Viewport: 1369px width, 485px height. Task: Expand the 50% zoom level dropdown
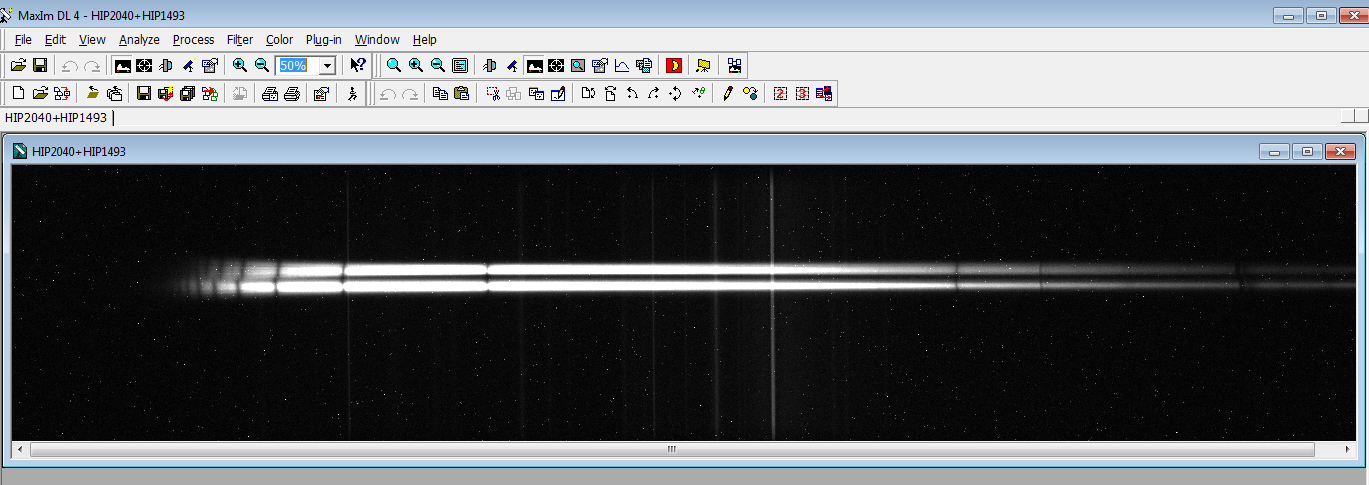coord(326,66)
